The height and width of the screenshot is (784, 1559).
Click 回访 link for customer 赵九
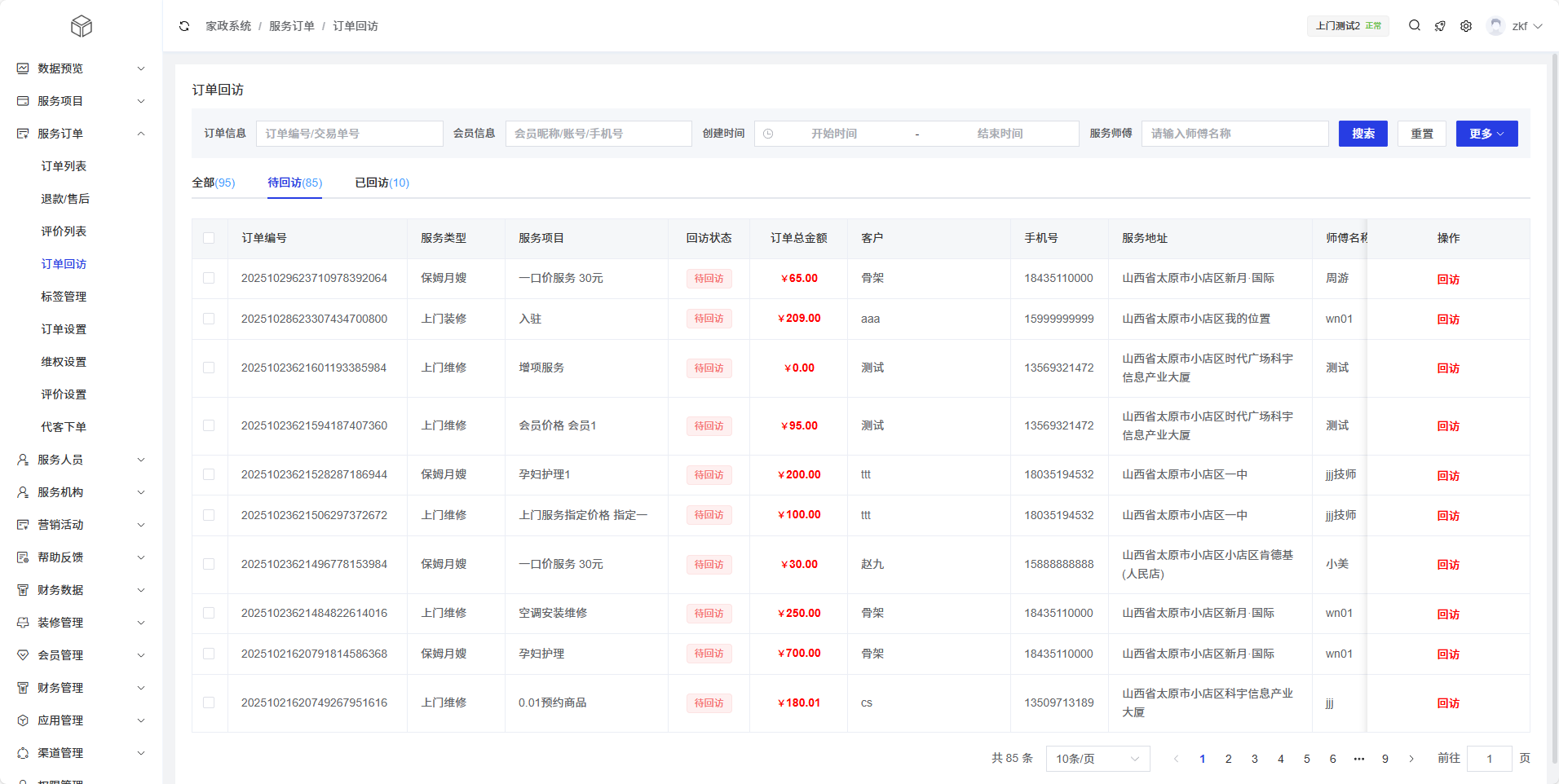point(1448,565)
